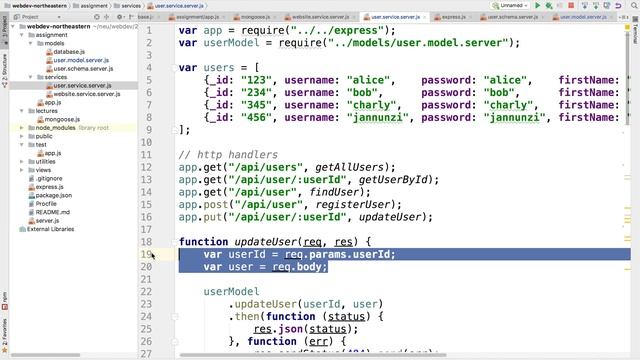Run the Unnamed configuration with green play
Screen dimensions: 640x360
[x=538, y=5]
